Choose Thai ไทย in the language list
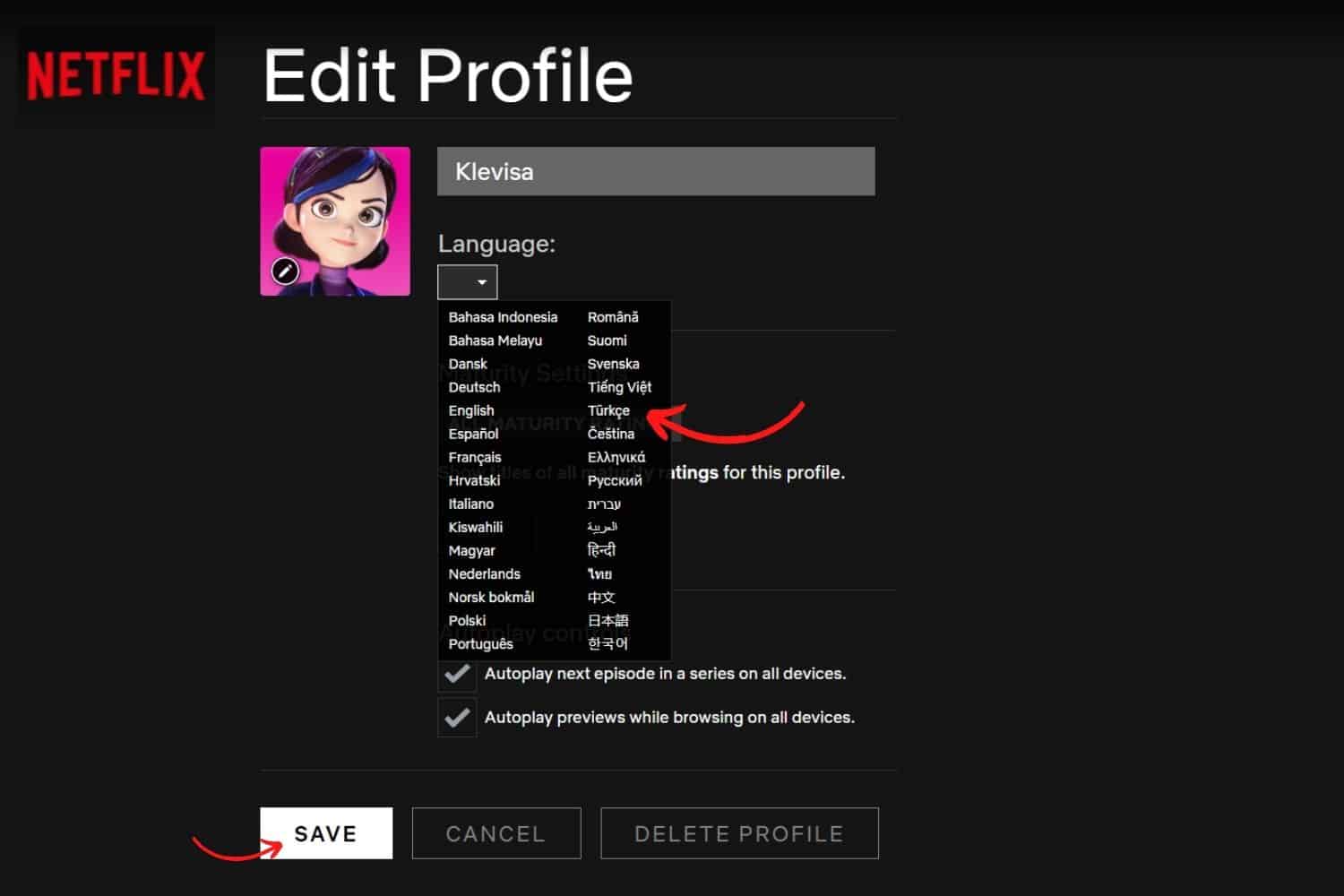This screenshot has height=896, width=1344. click(599, 573)
